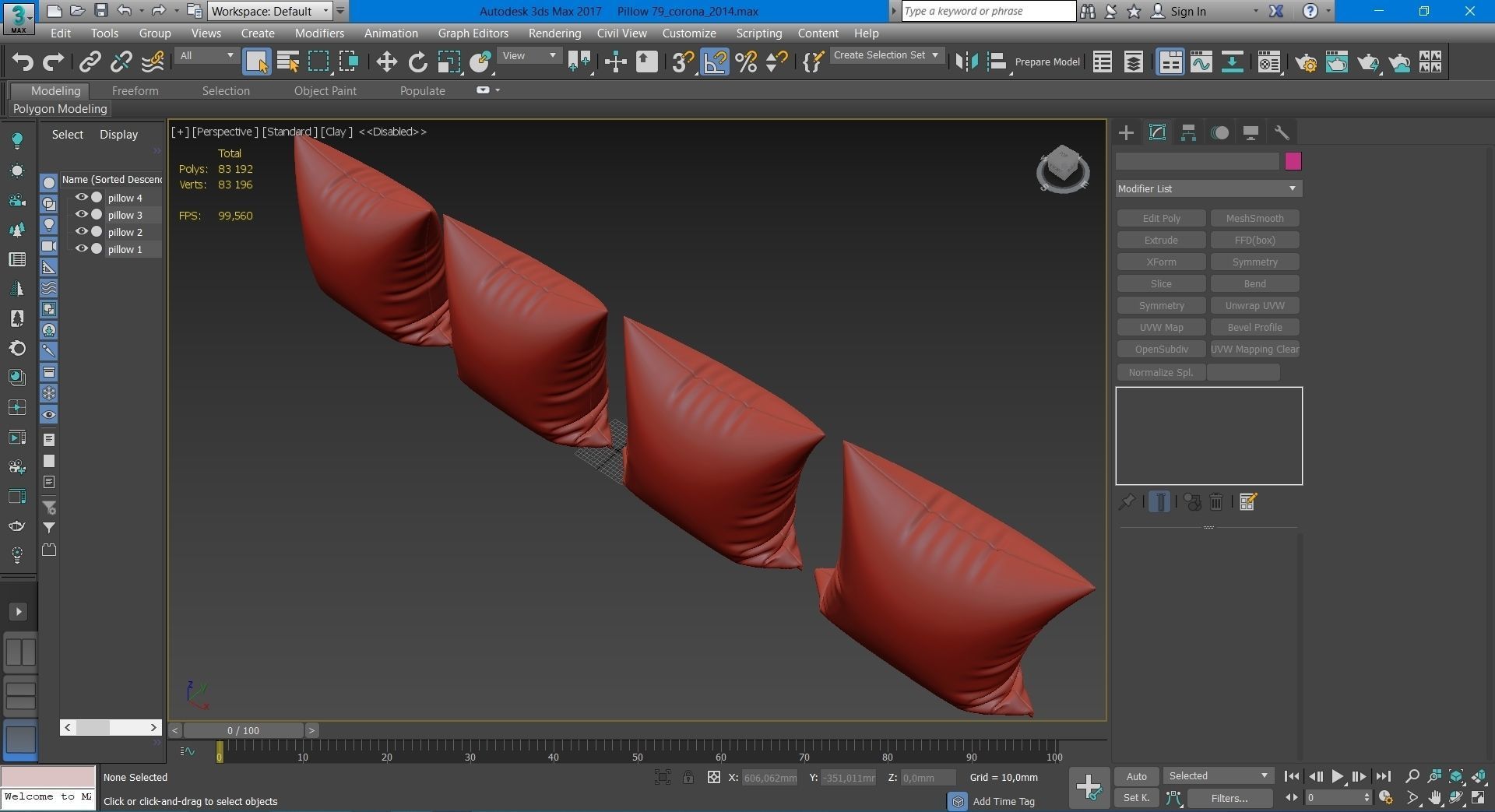
Task: Click the Edit Poly modifier button
Action: pyautogui.click(x=1161, y=219)
